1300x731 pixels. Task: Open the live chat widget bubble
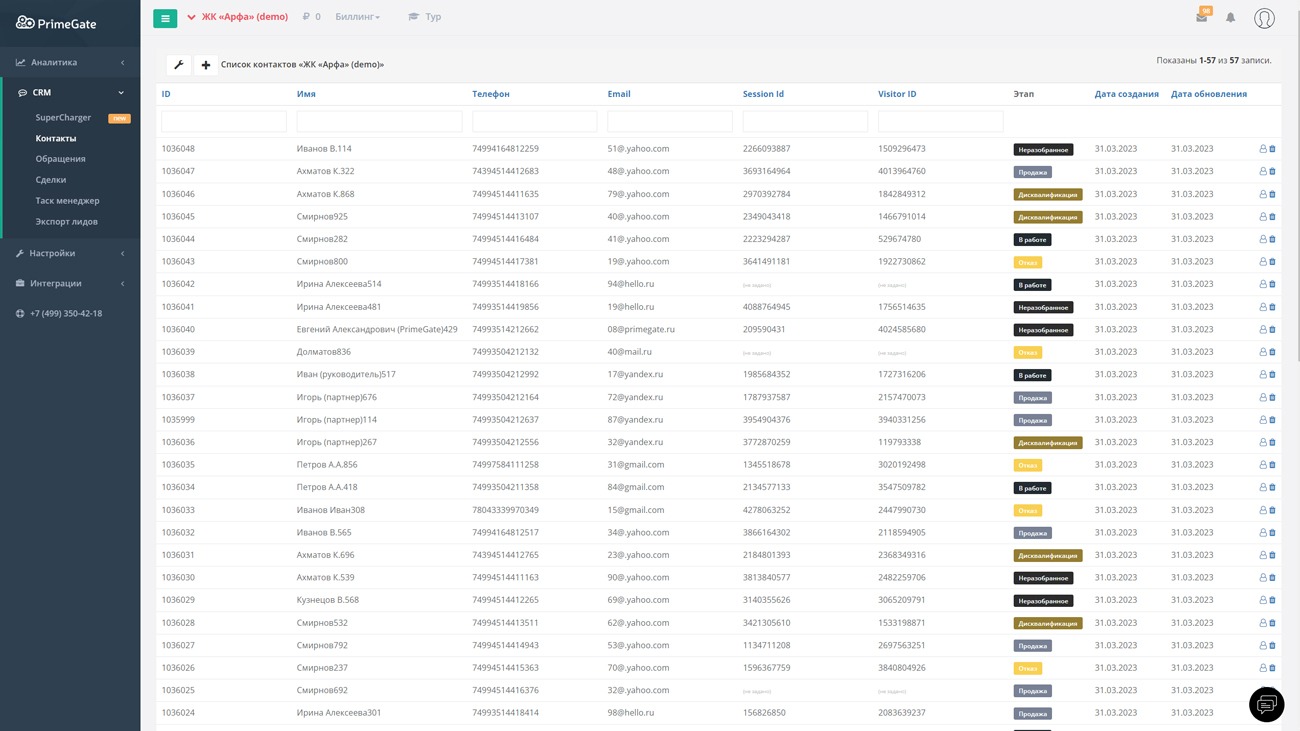click(1266, 704)
